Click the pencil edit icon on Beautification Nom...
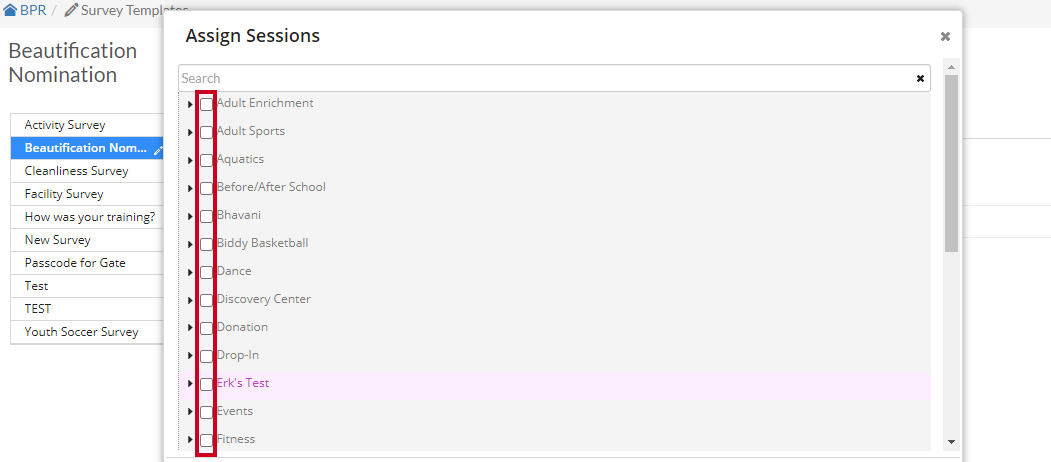 click(x=158, y=150)
